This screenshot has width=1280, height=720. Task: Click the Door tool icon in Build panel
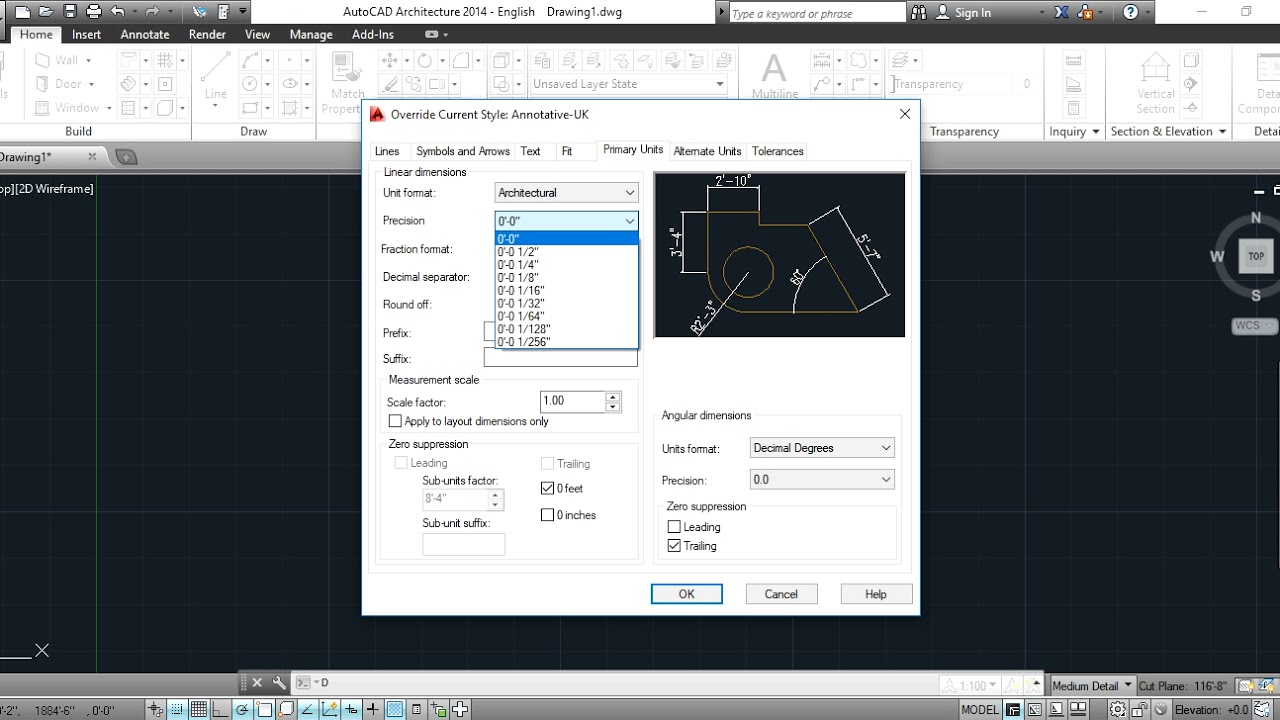coord(43,84)
